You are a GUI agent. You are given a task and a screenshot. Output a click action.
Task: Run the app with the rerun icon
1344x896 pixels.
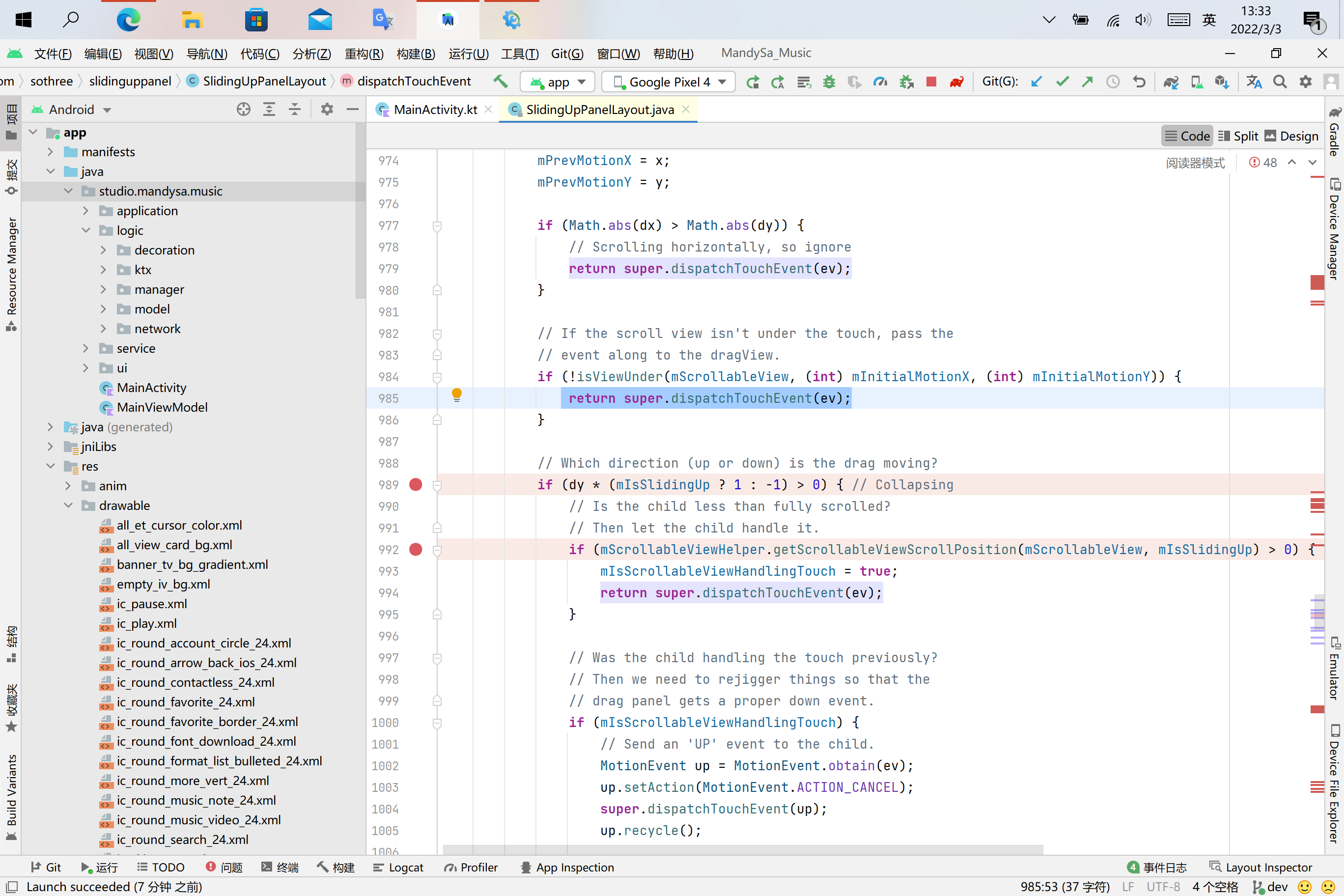click(x=753, y=83)
